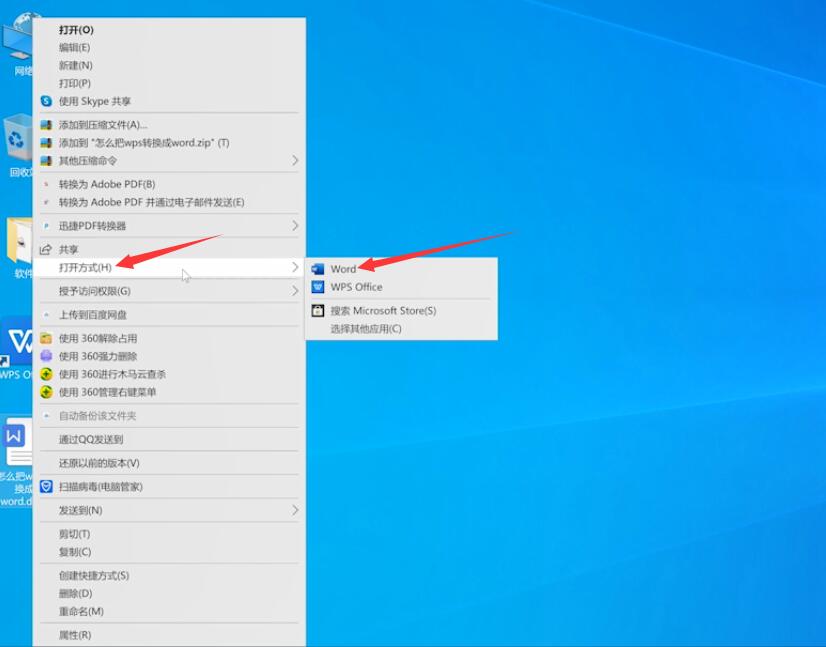Select 添加到 "怎么把wps转换成word.zip" entry
Image resolution: width=826 pixels, height=647 pixels.
[169, 143]
